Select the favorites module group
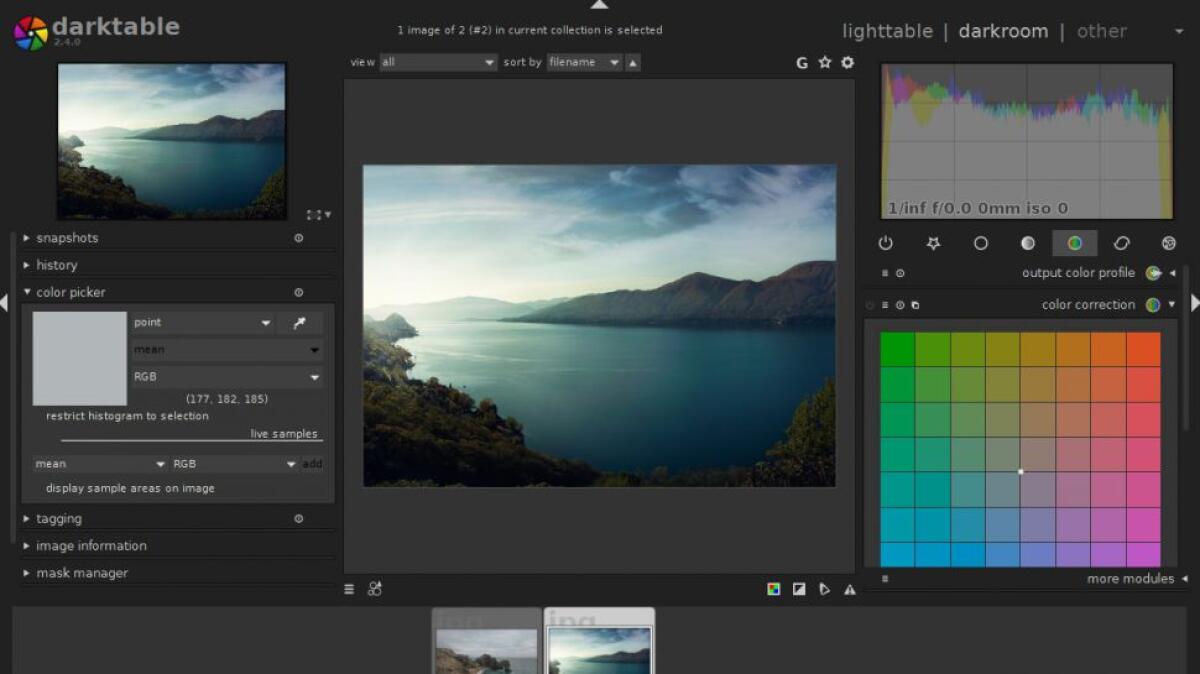This screenshot has height=674, width=1200. [x=933, y=243]
